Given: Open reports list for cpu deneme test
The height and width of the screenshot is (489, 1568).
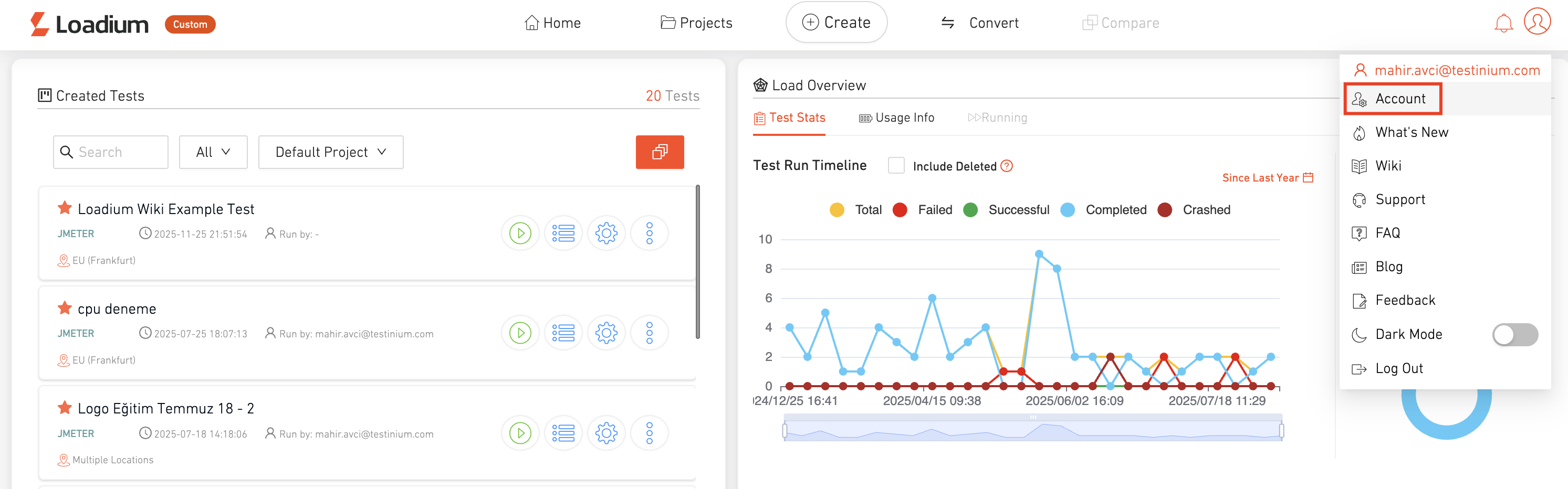Looking at the screenshot, I should [x=563, y=333].
